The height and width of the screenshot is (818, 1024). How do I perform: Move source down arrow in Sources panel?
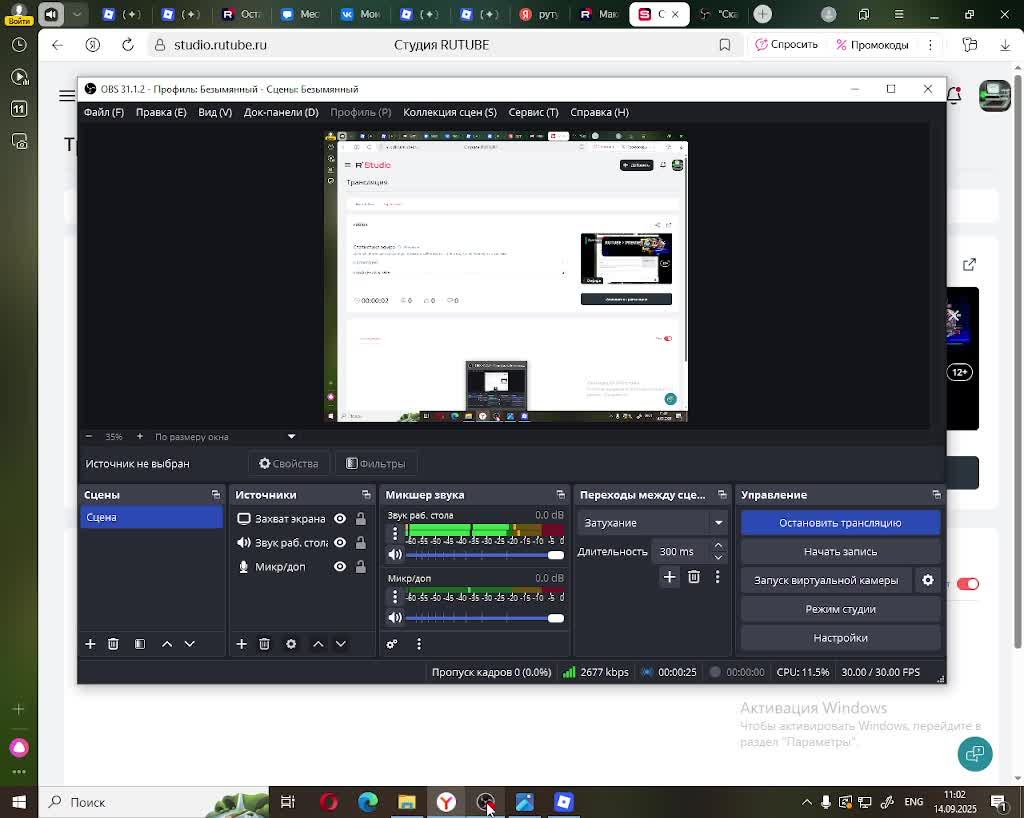[341, 644]
